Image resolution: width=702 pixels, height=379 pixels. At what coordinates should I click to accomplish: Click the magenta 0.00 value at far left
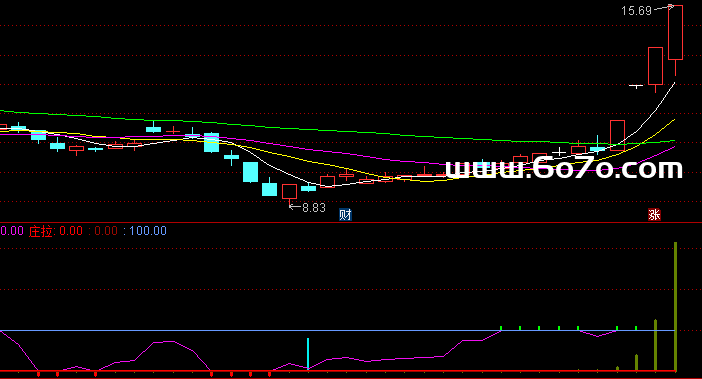12,231
